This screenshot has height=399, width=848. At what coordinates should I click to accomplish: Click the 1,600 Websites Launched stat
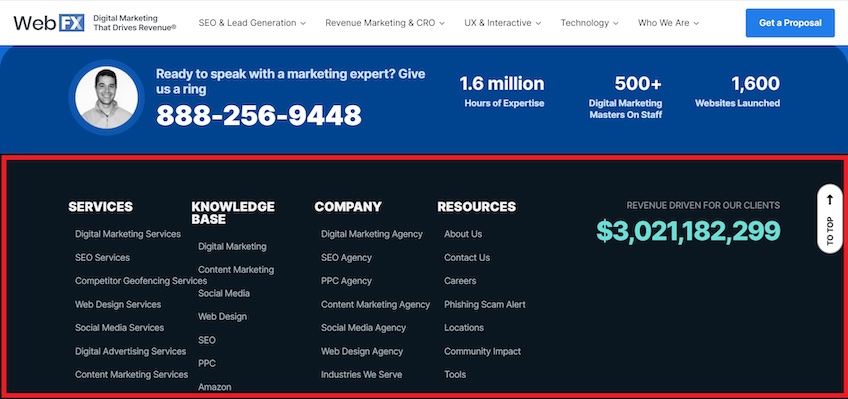(737, 91)
